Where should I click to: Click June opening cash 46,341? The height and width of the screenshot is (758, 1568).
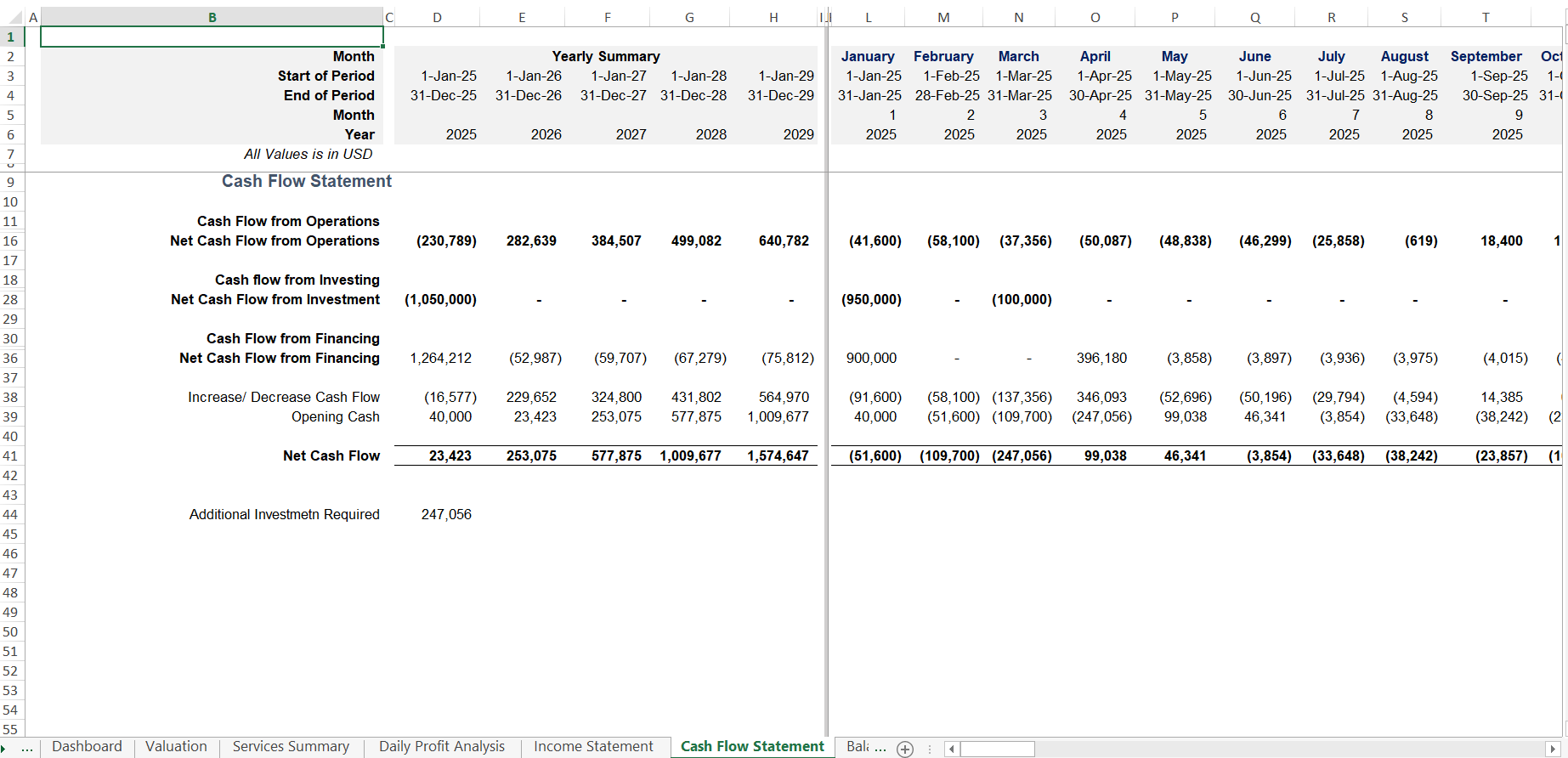(1265, 416)
